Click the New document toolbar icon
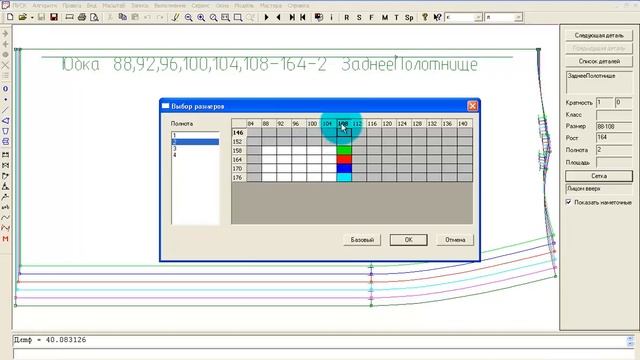The height and width of the screenshot is (360, 640). click(x=10, y=17)
